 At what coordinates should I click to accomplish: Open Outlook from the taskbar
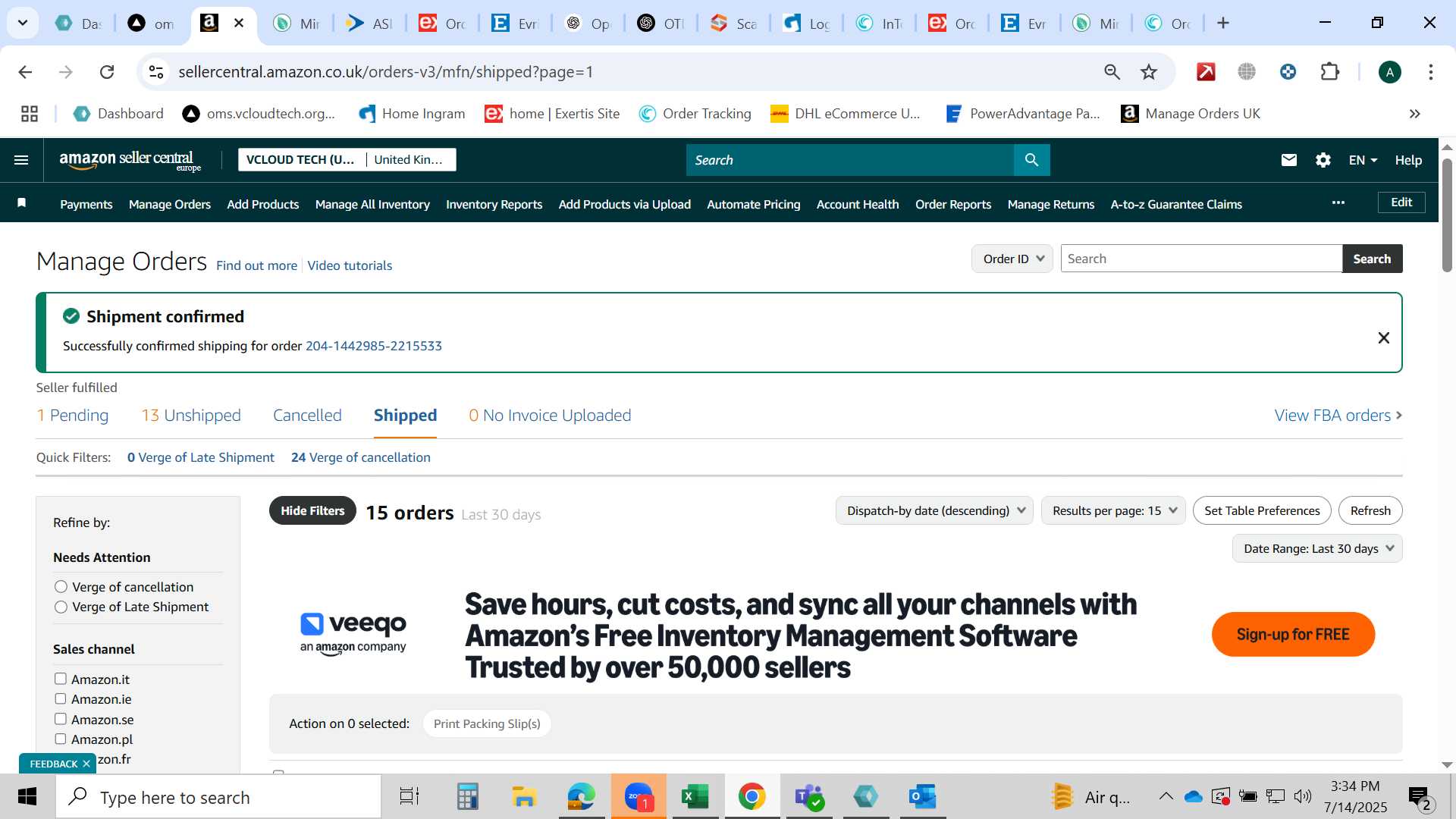coord(923,796)
